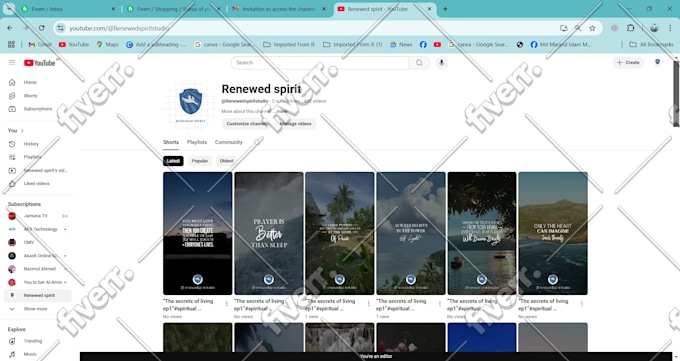
Task: Open the Maps bookmark
Action: (108, 44)
